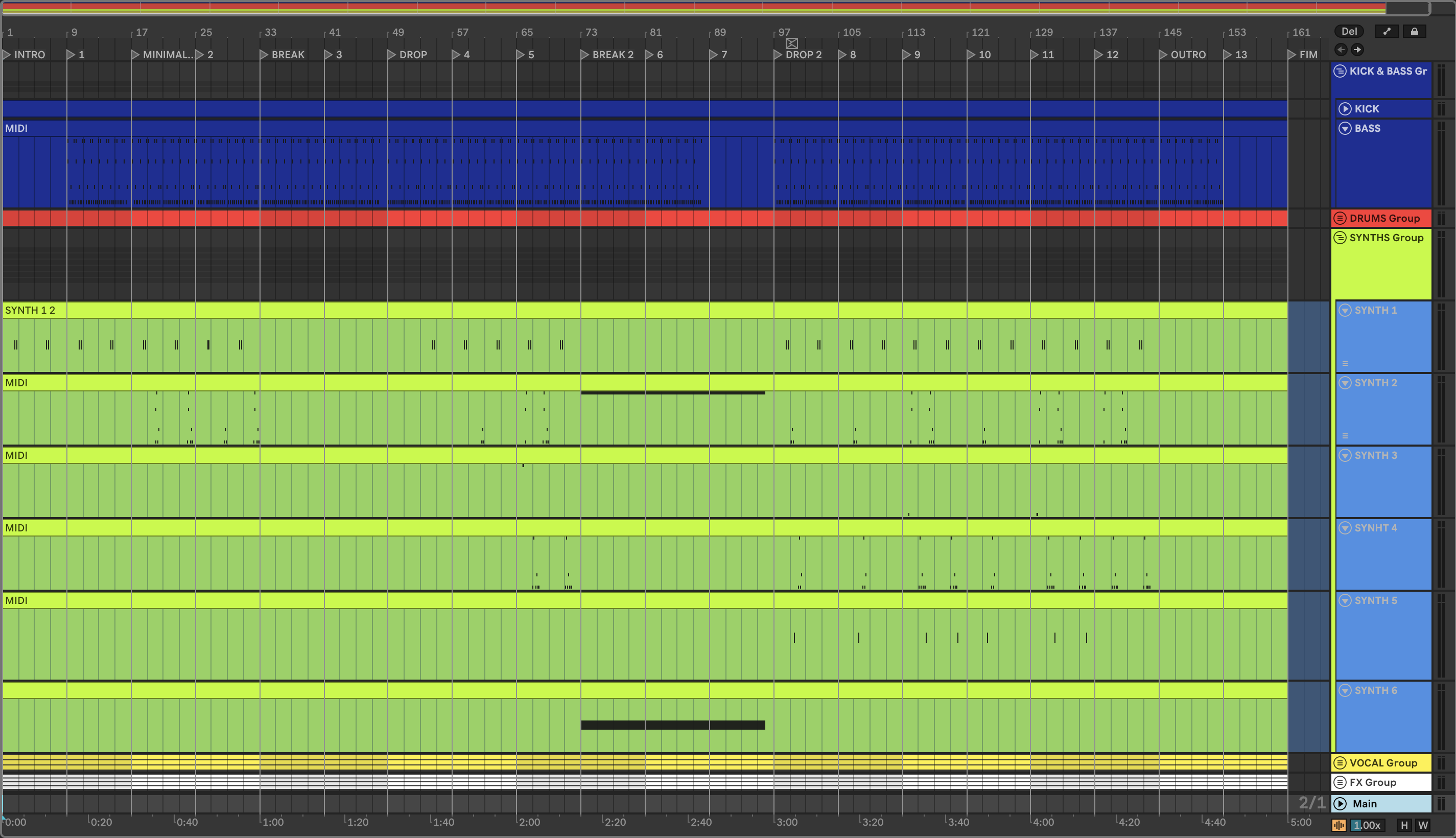Click the Next Locator right-arrow button

(x=1357, y=50)
